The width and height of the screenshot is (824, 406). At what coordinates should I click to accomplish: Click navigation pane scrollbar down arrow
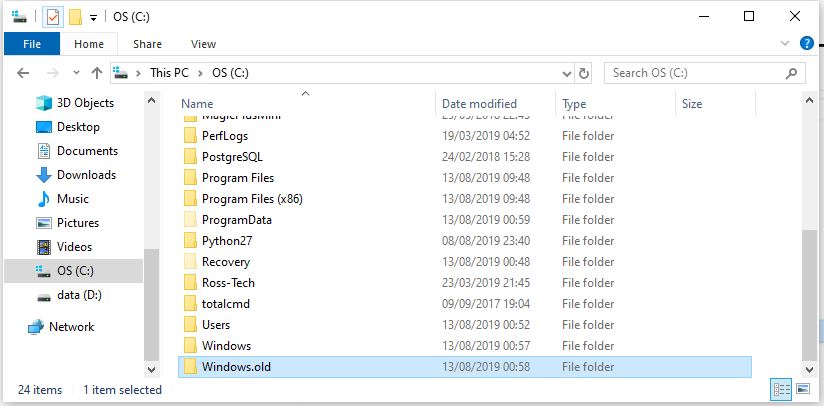(x=151, y=370)
